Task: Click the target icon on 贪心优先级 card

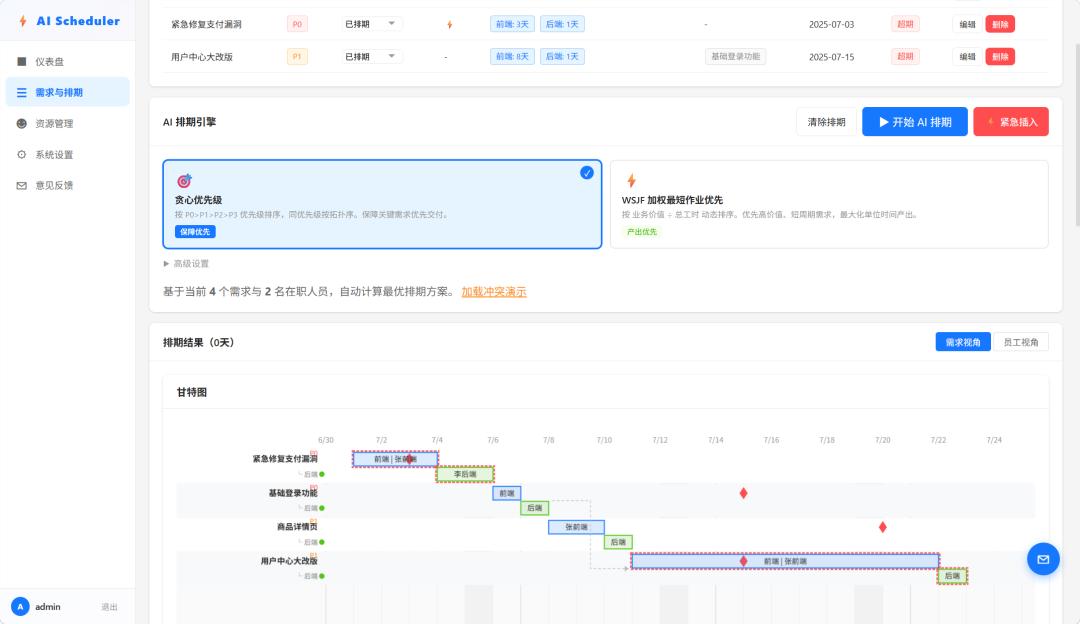Action: (184, 180)
